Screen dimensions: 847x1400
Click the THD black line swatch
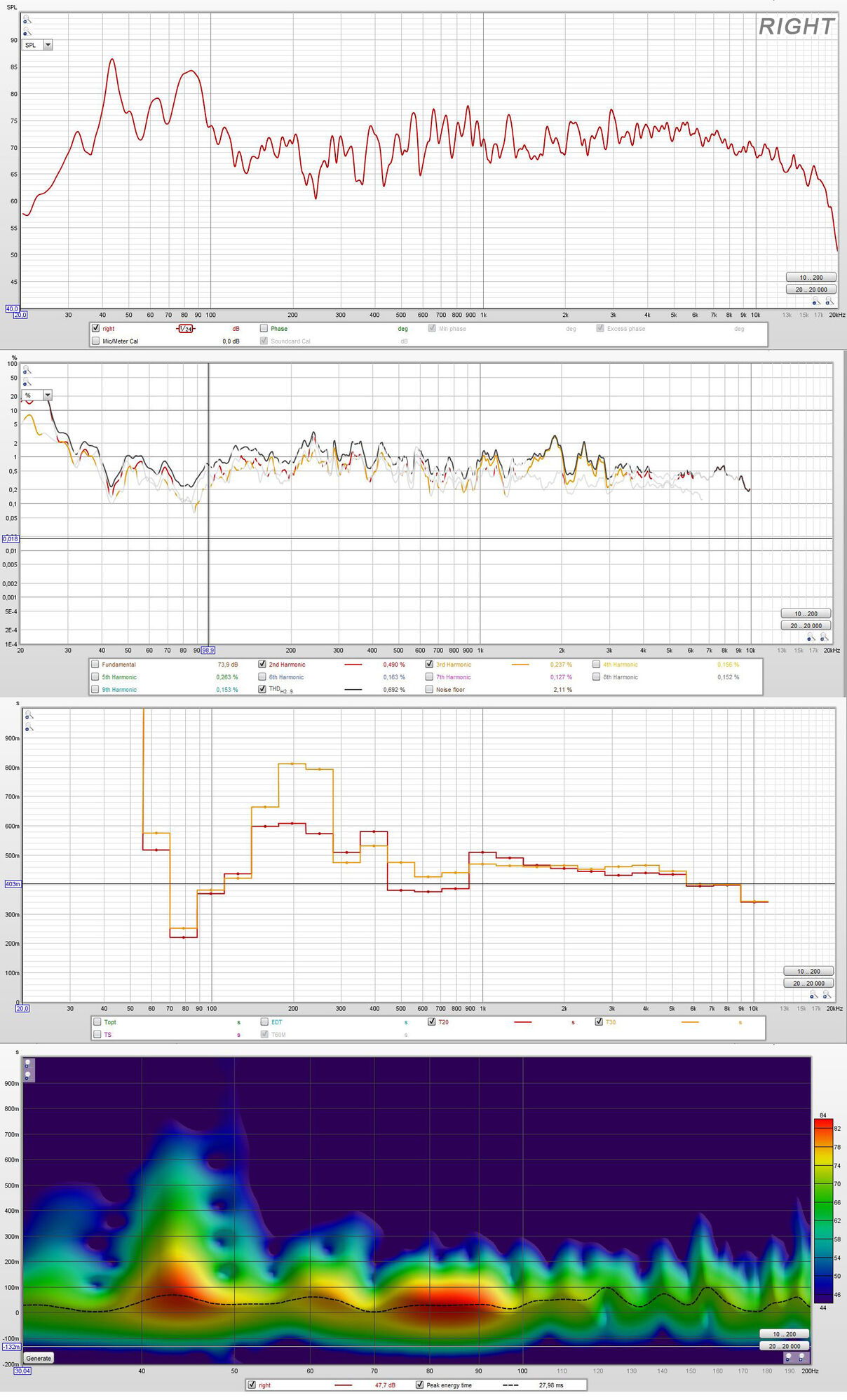353,690
